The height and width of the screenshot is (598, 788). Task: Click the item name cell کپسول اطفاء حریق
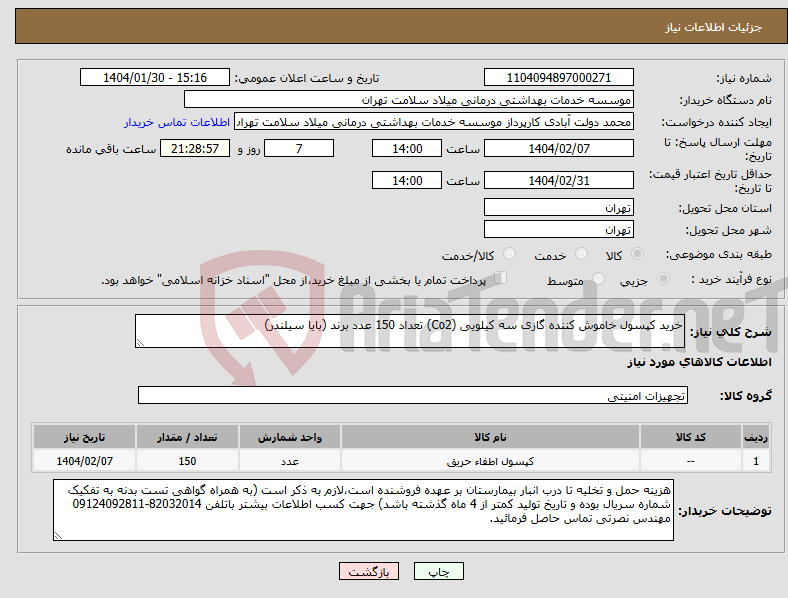pos(490,461)
